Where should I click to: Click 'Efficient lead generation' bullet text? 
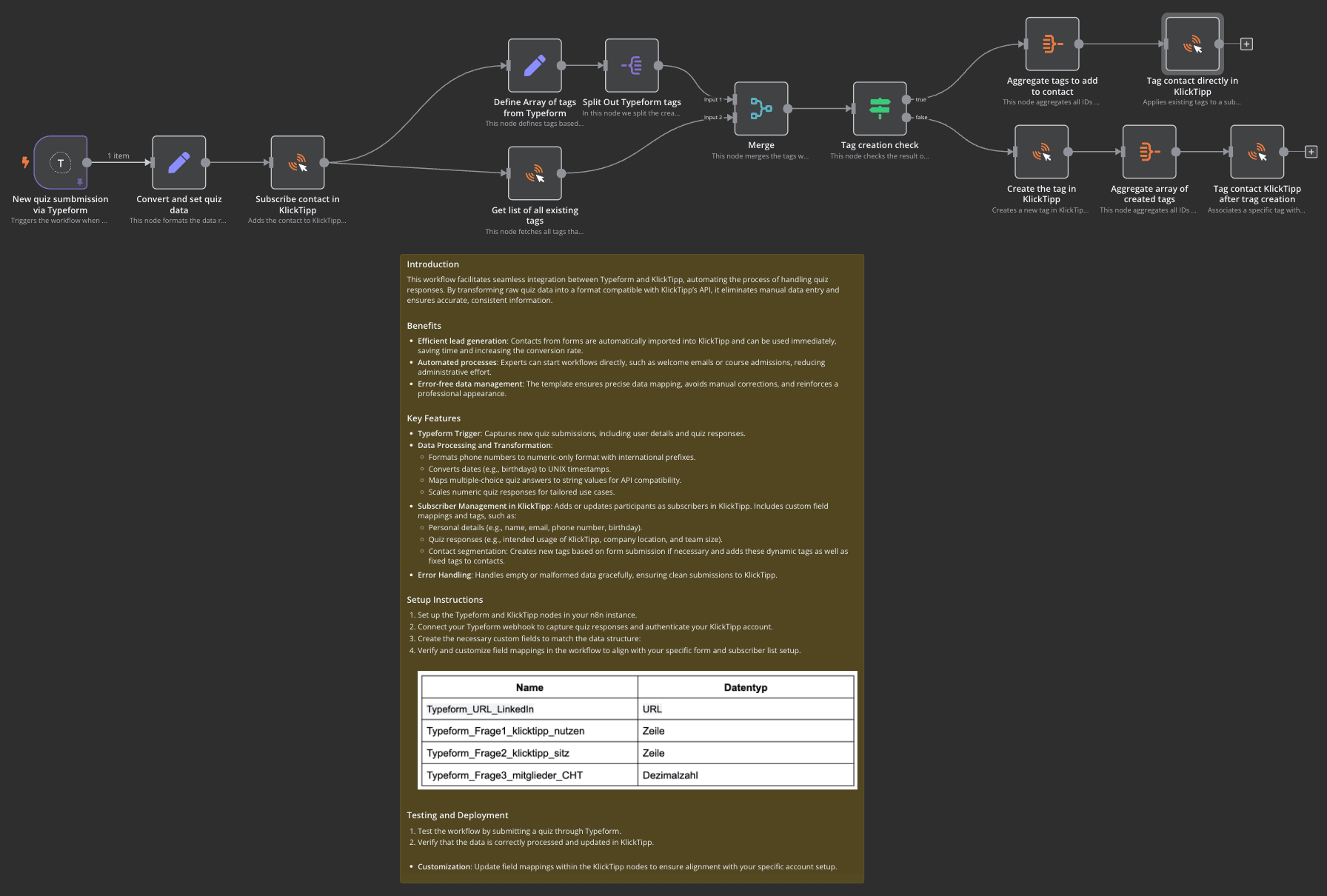click(x=462, y=341)
